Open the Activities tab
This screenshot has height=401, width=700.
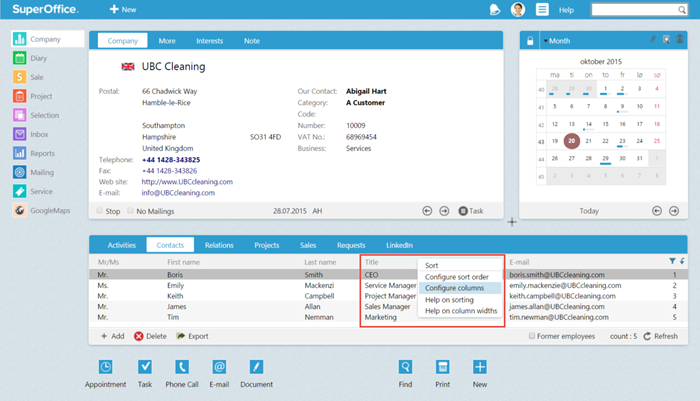coord(121,245)
